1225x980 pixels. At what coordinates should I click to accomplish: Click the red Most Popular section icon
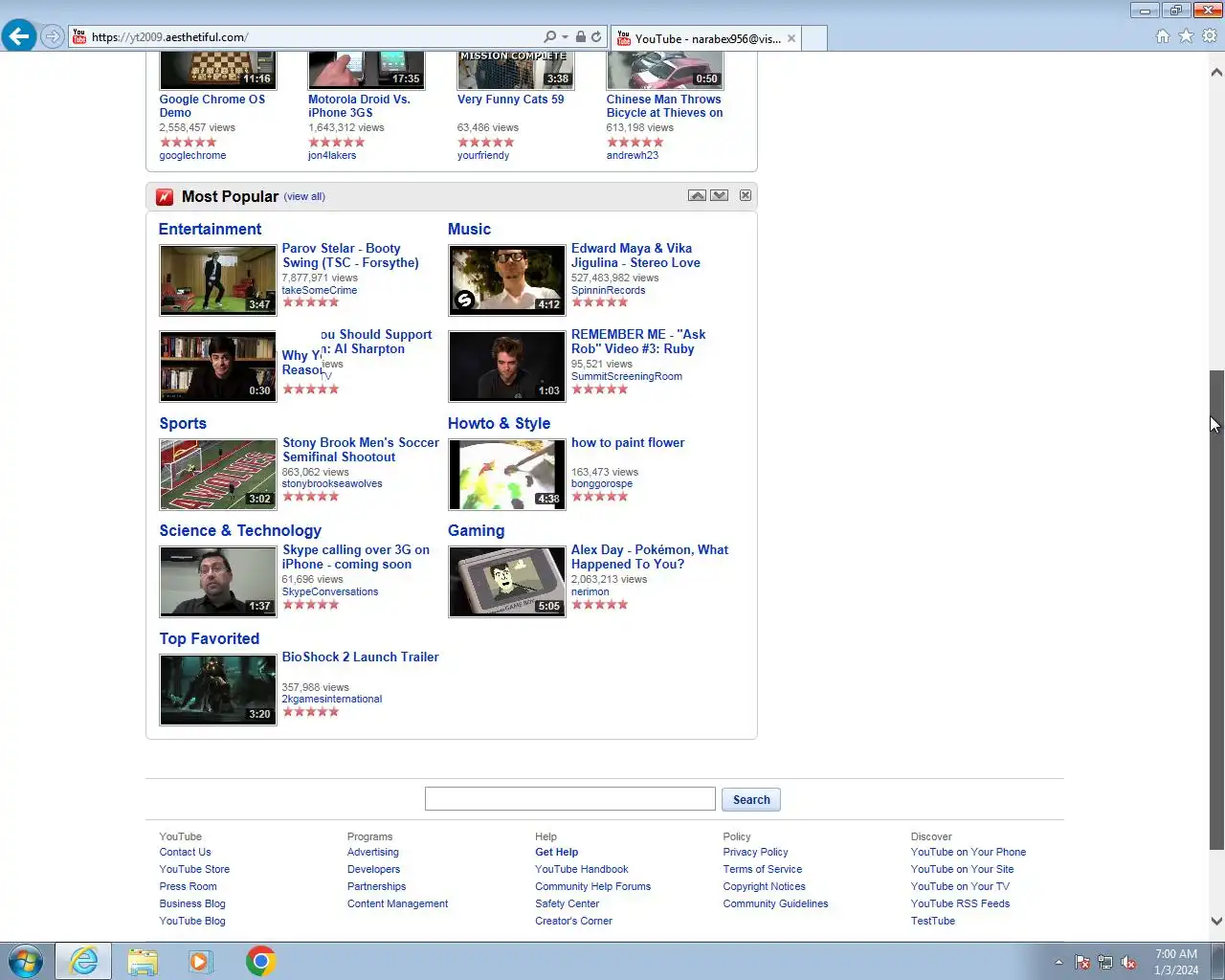(x=165, y=197)
